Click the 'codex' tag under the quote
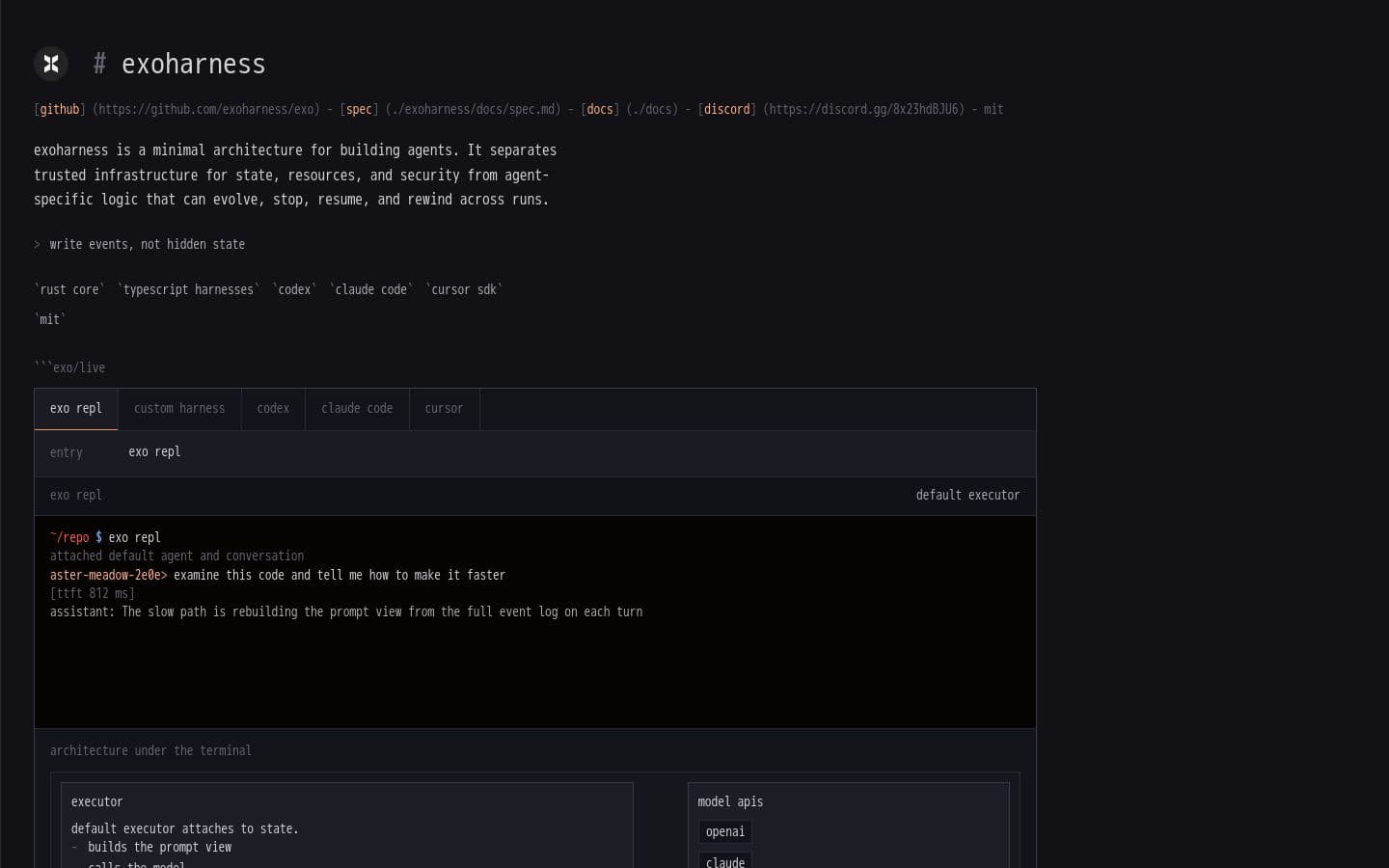Image resolution: width=1389 pixels, height=868 pixels. coord(294,289)
